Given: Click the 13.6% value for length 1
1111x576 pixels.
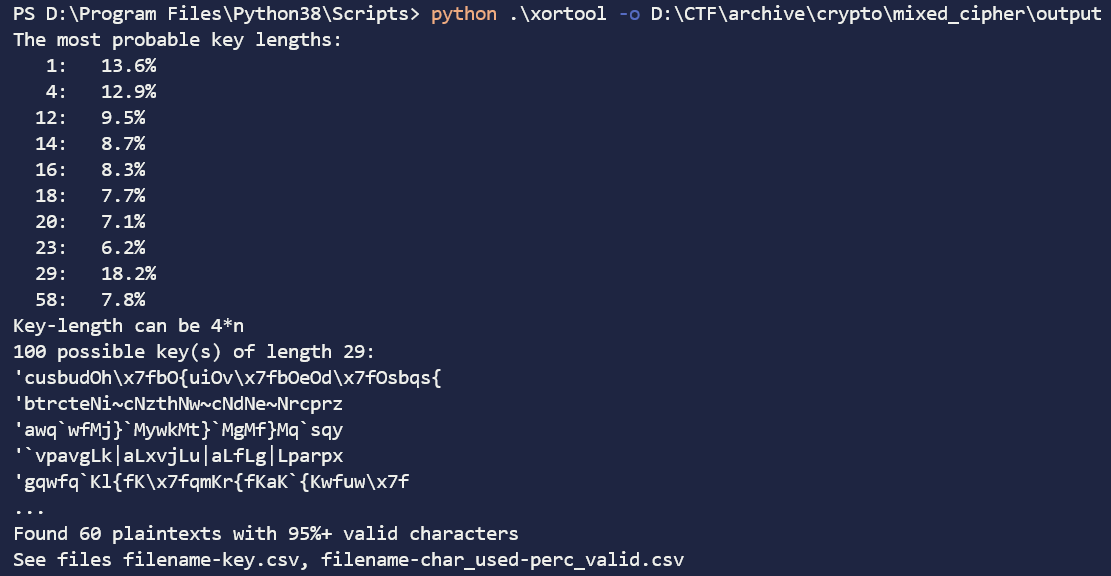Looking at the screenshot, I should tap(128, 66).
